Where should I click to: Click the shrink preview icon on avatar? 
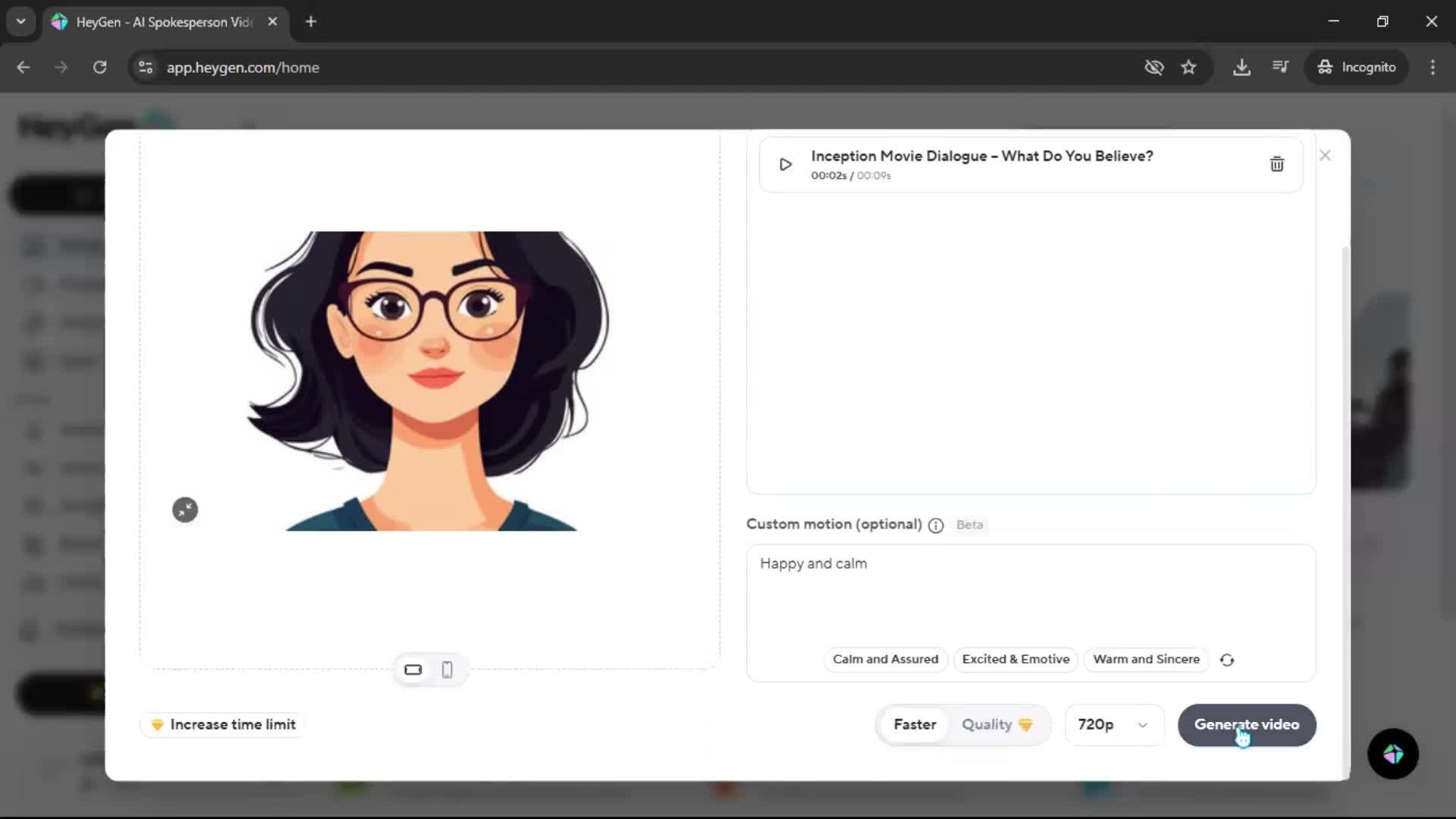[x=185, y=510]
